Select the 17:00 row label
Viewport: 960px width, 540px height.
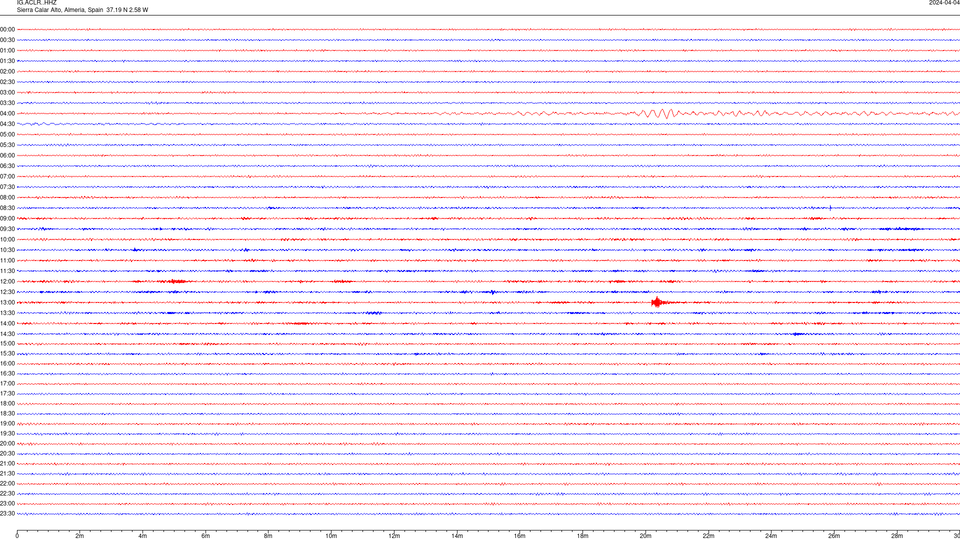pos(7,384)
